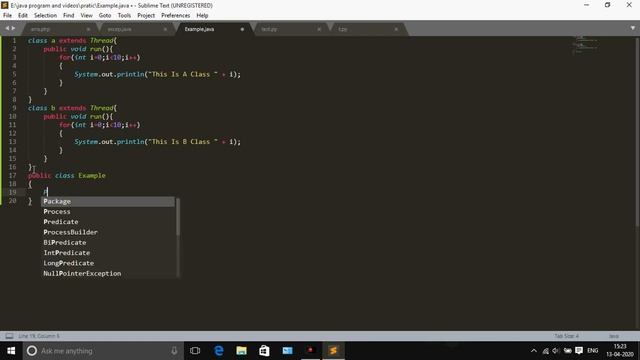Pick NullPointerException from the suggestions
The image size is (640, 360).
[x=108, y=273]
